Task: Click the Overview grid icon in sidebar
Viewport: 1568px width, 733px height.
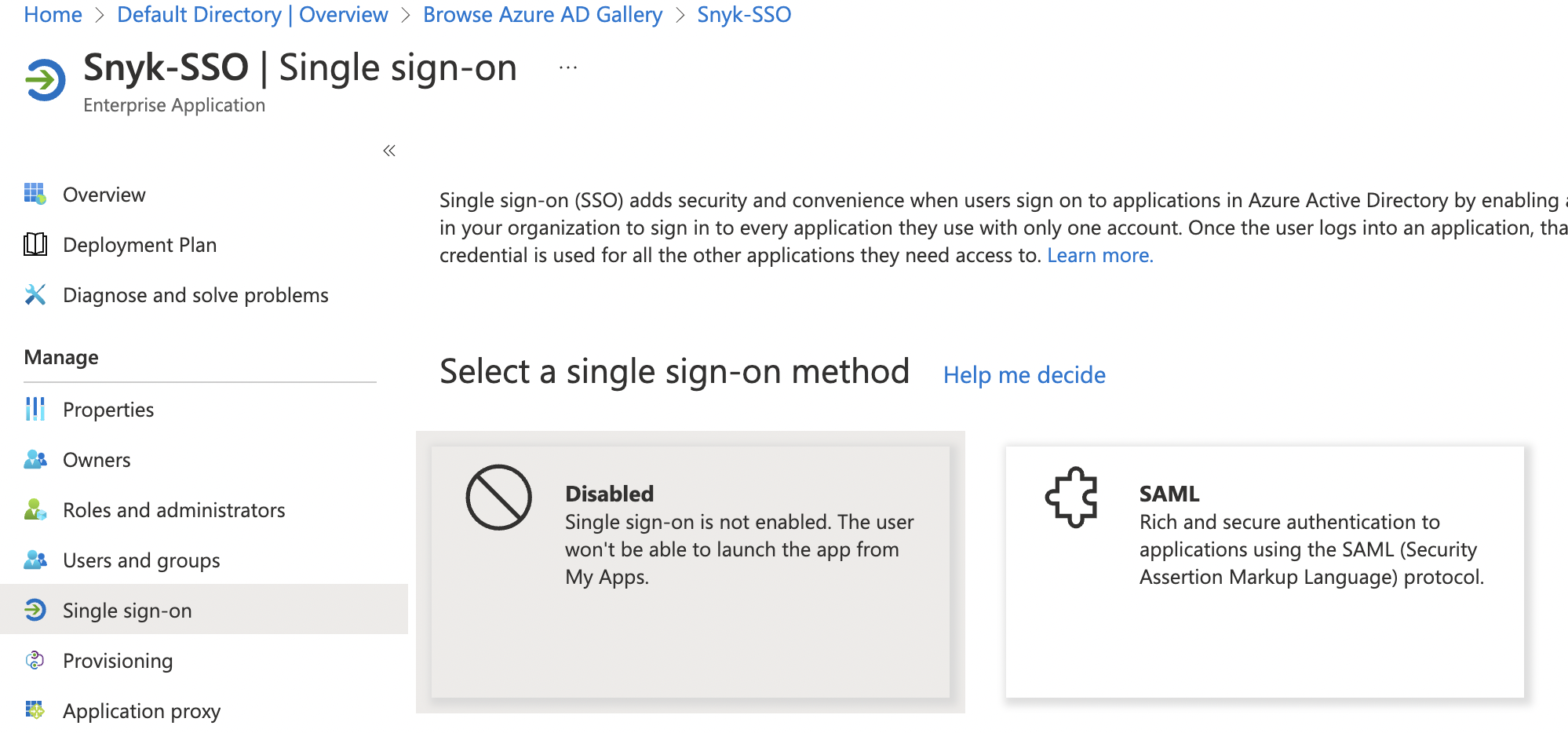Action: click(35, 194)
